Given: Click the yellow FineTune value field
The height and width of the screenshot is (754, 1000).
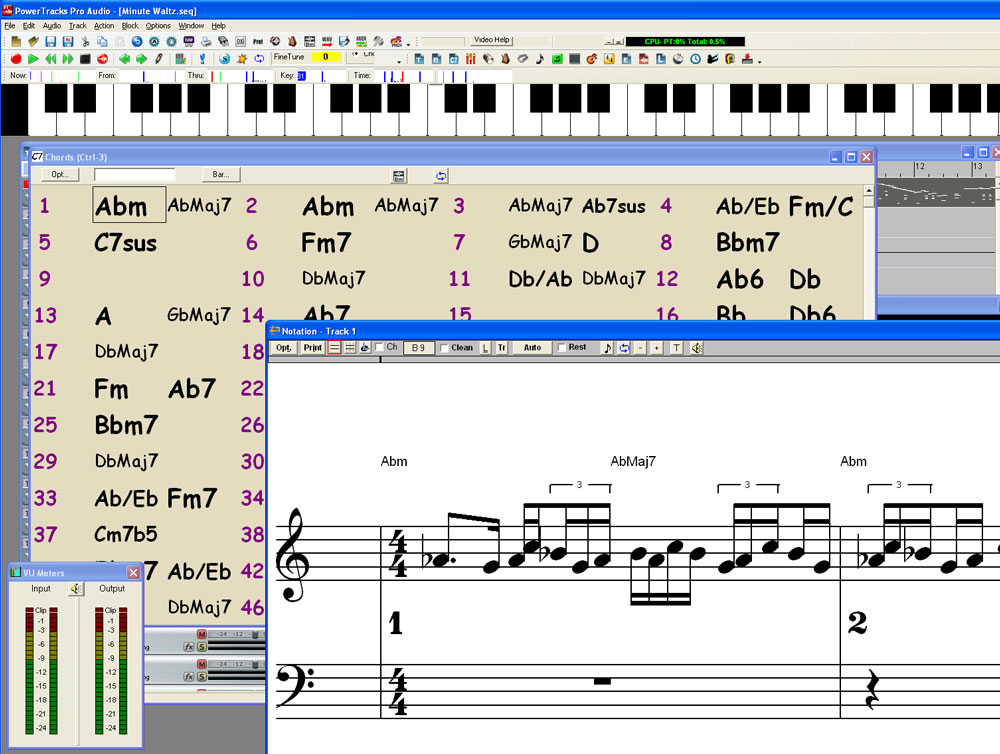Looking at the screenshot, I should coord(325,57).
